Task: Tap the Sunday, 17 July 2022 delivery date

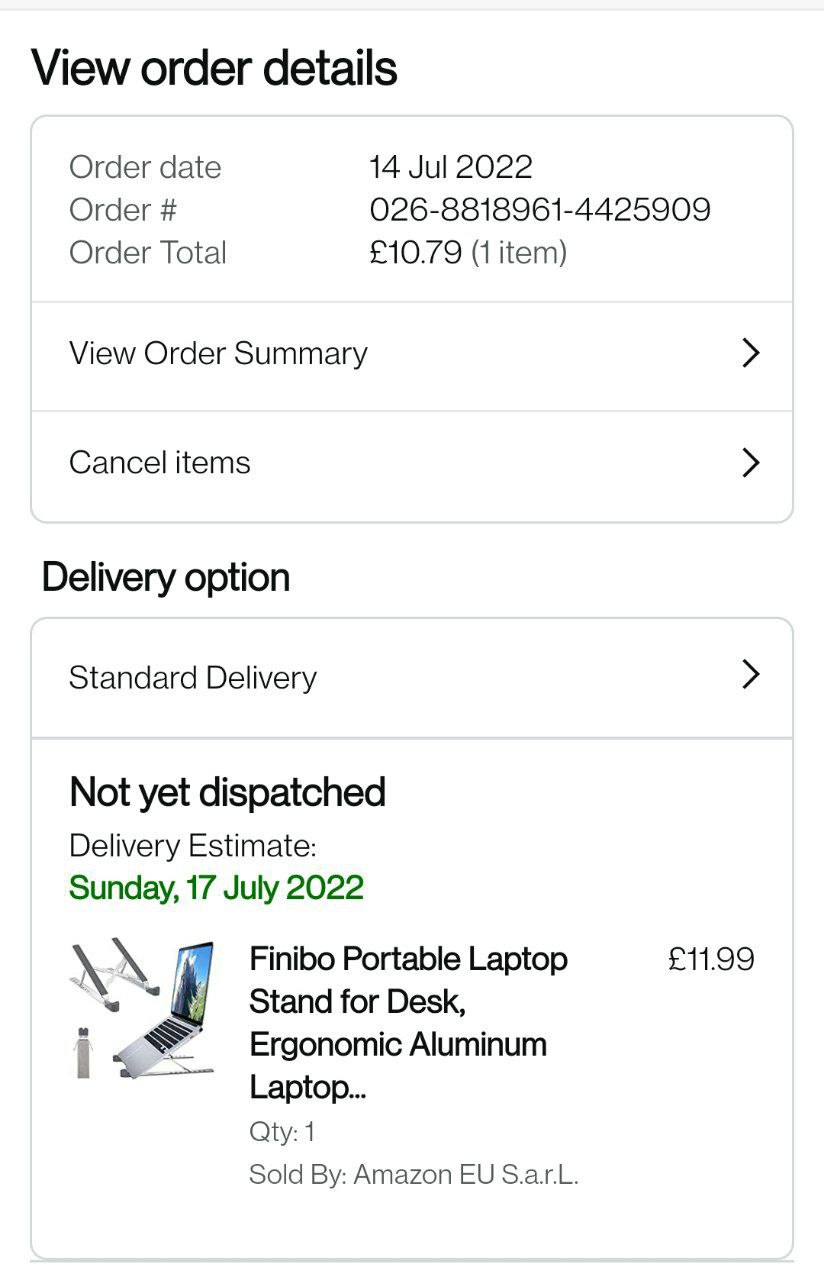Action: point(216,888)
